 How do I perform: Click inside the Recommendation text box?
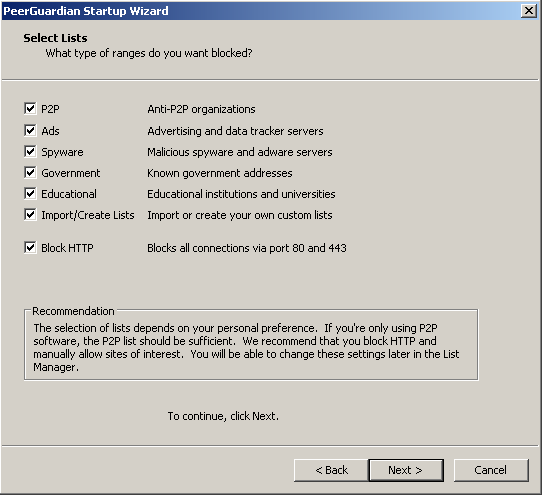(251, 347)
